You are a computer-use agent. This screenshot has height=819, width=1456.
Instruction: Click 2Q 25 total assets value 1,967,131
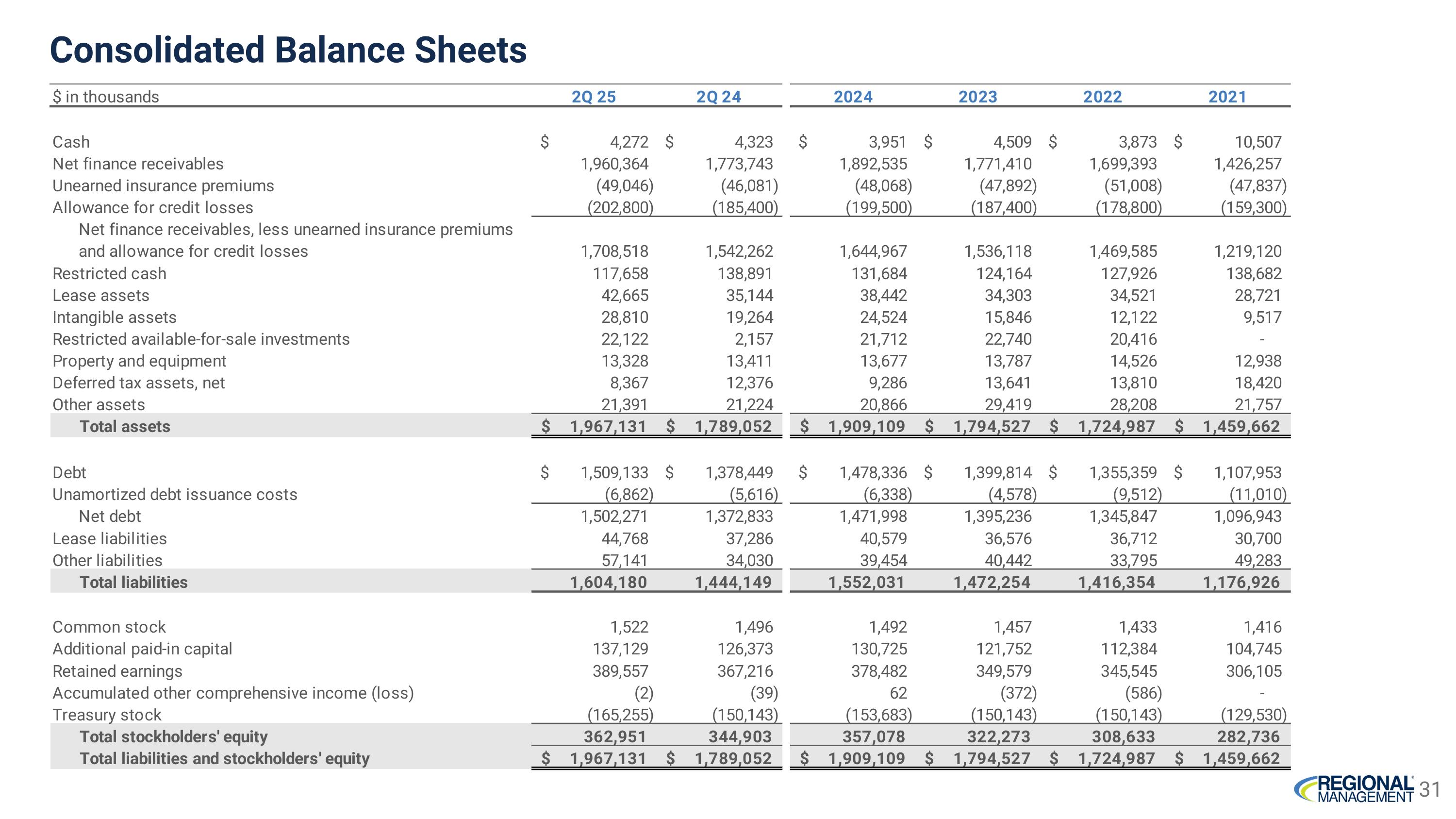(x=608, y=426)
